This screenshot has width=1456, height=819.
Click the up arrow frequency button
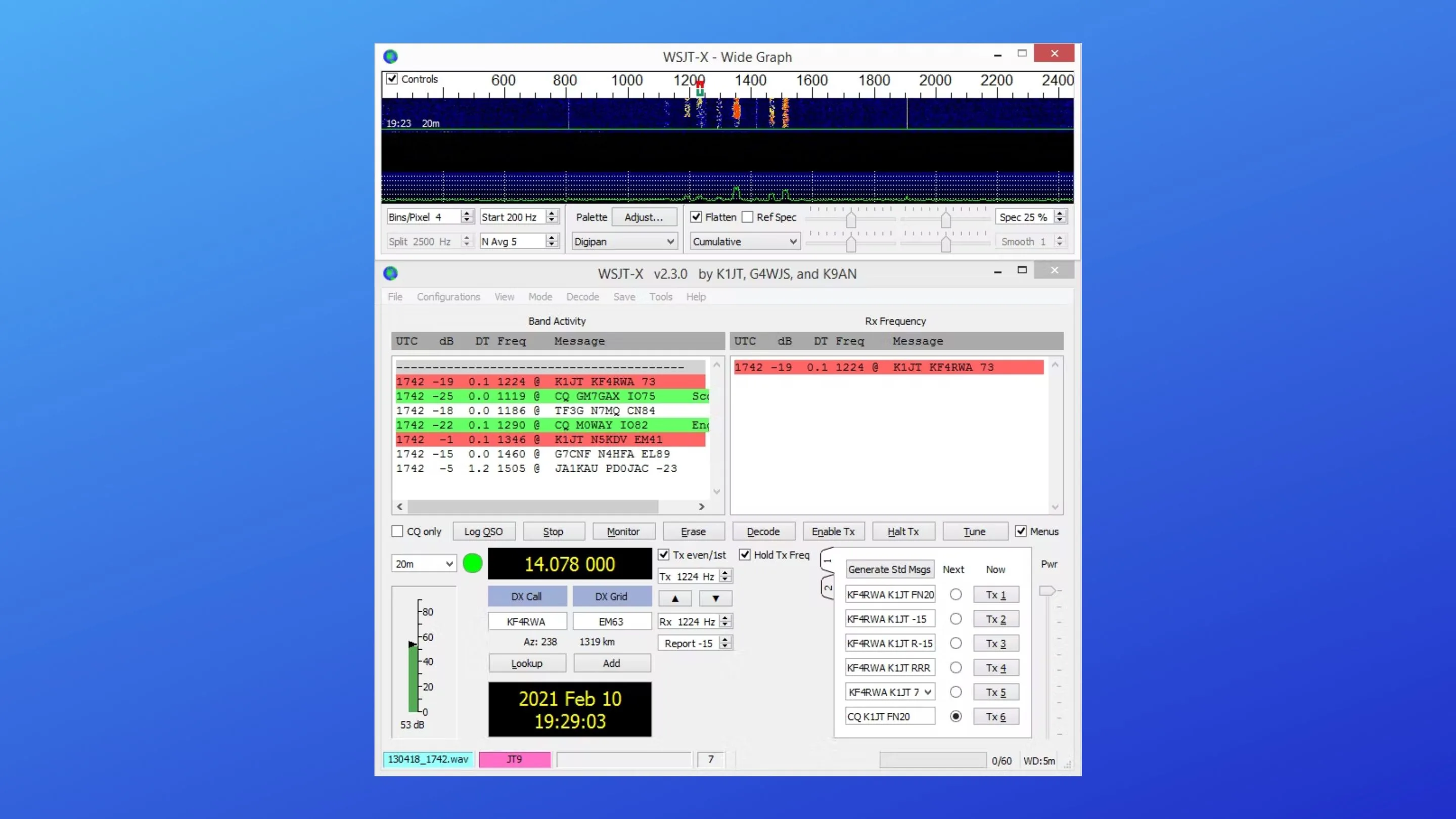(675, 598)
